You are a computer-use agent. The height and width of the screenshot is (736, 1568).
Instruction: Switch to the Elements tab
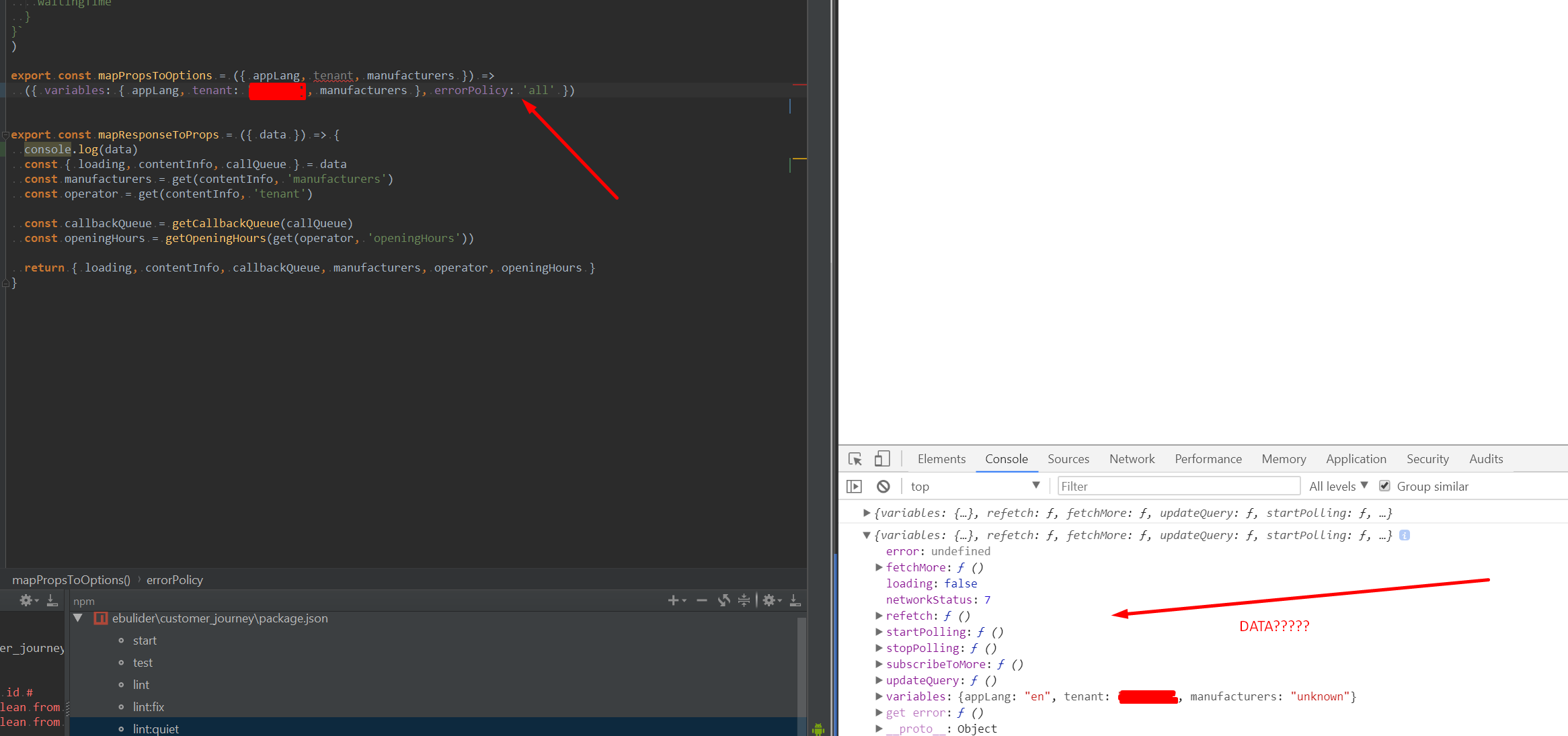(941, 459)
